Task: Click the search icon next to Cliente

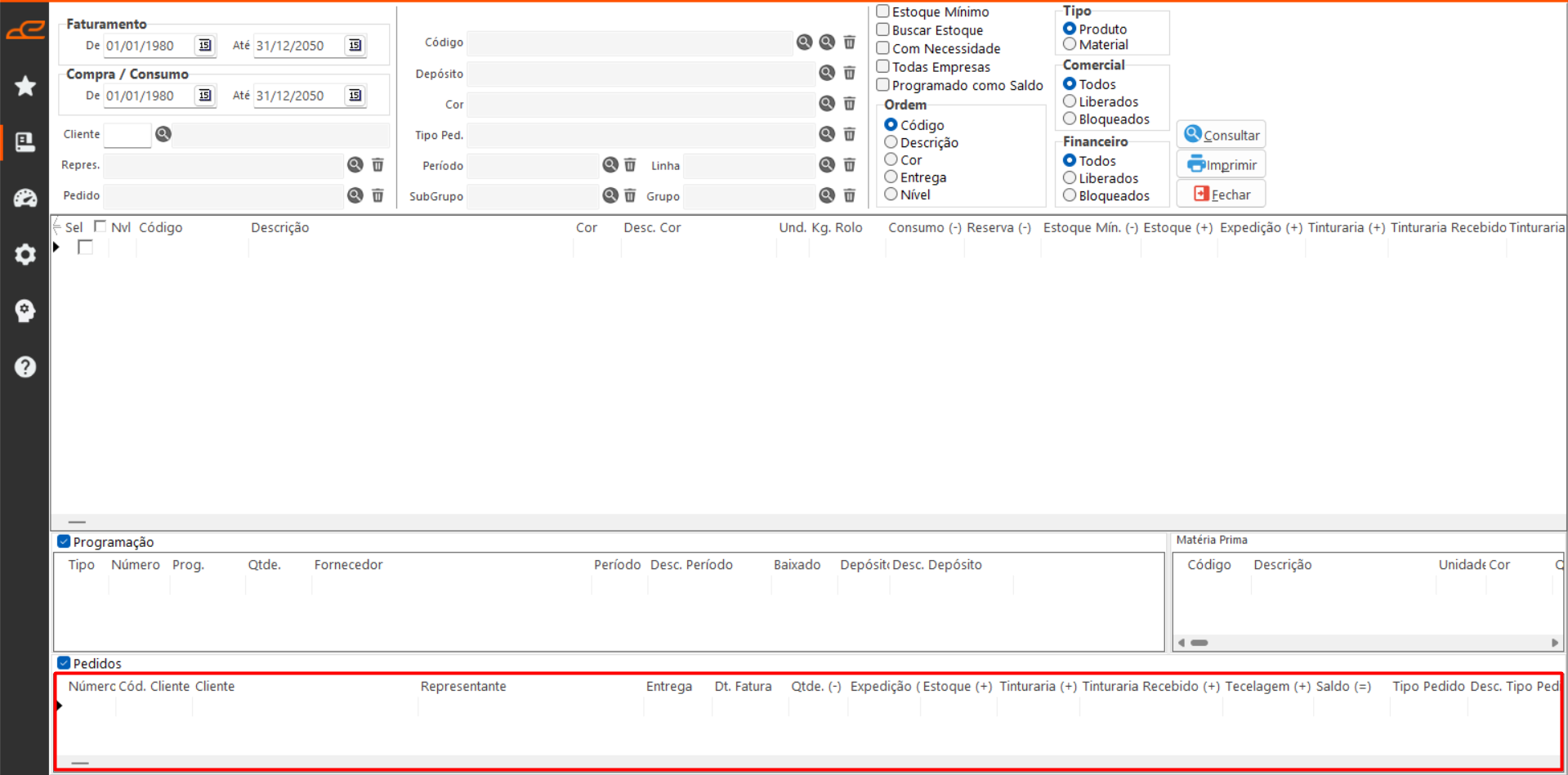Action: coord(163,134)
